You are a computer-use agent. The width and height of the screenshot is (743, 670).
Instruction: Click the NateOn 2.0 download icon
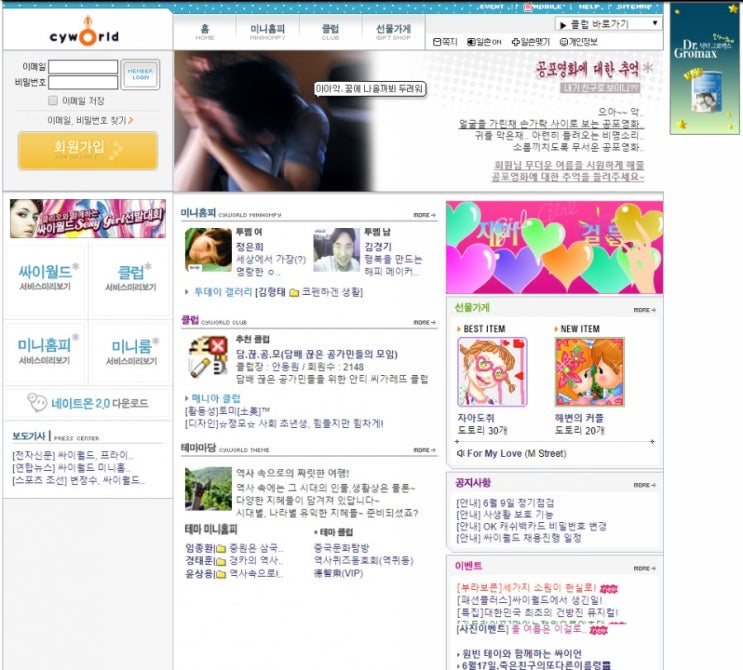(36, 402)
